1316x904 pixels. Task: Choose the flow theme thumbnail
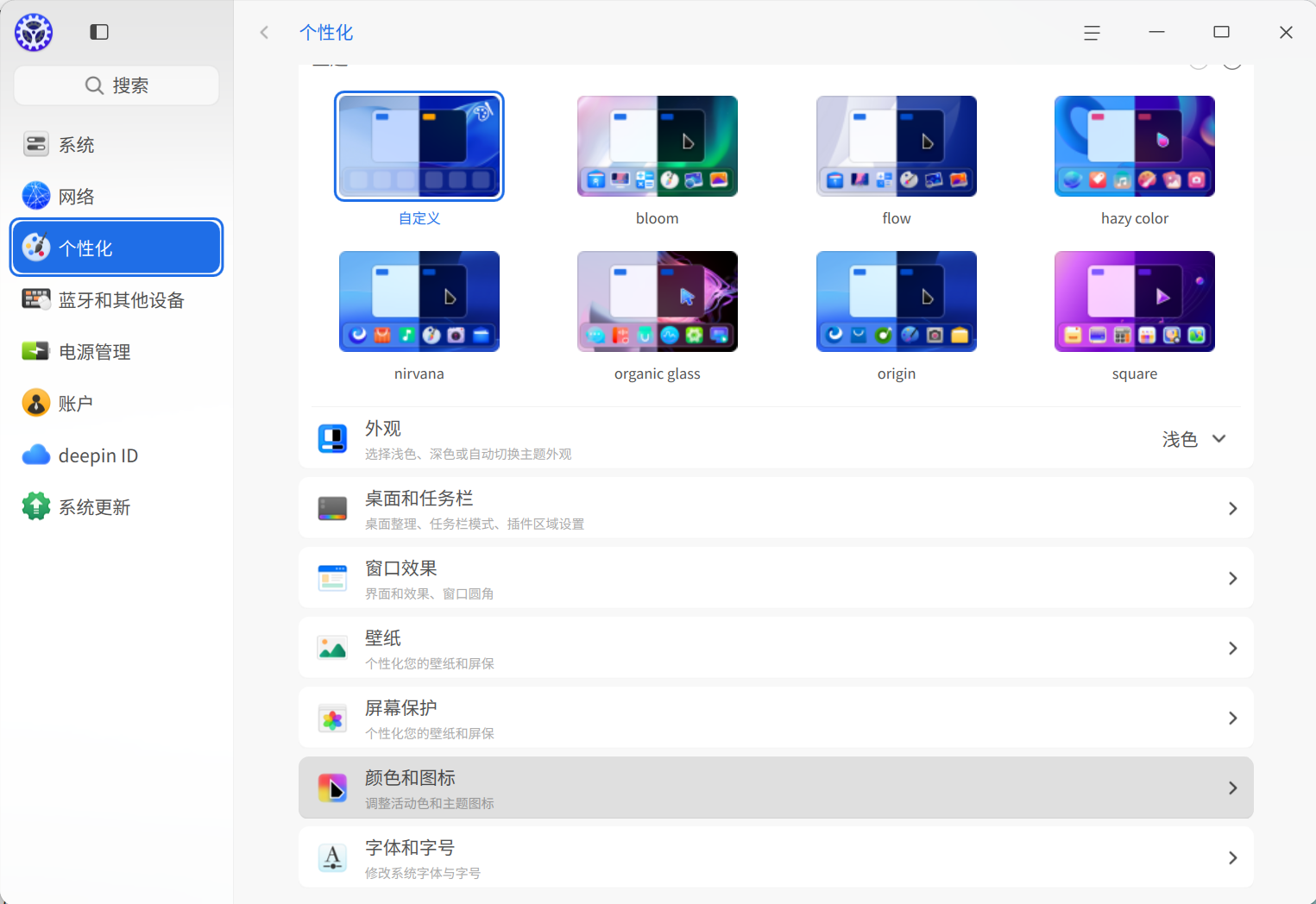[897, 146]
